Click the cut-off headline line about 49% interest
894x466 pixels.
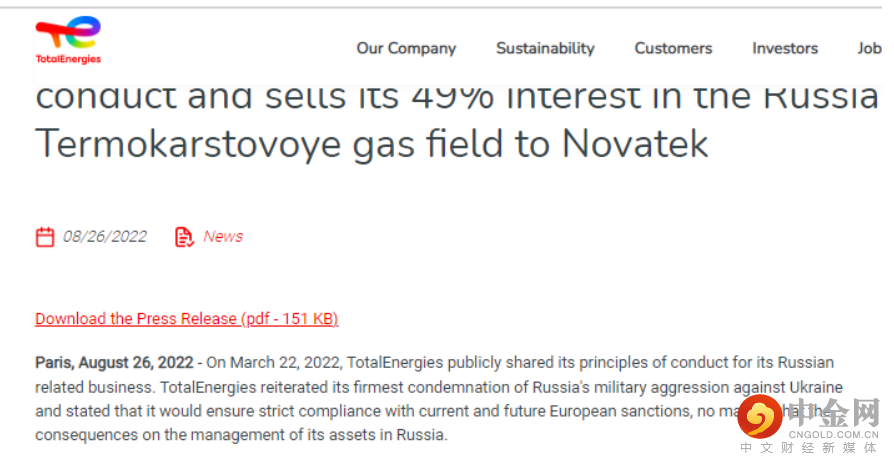pos(456,96)
